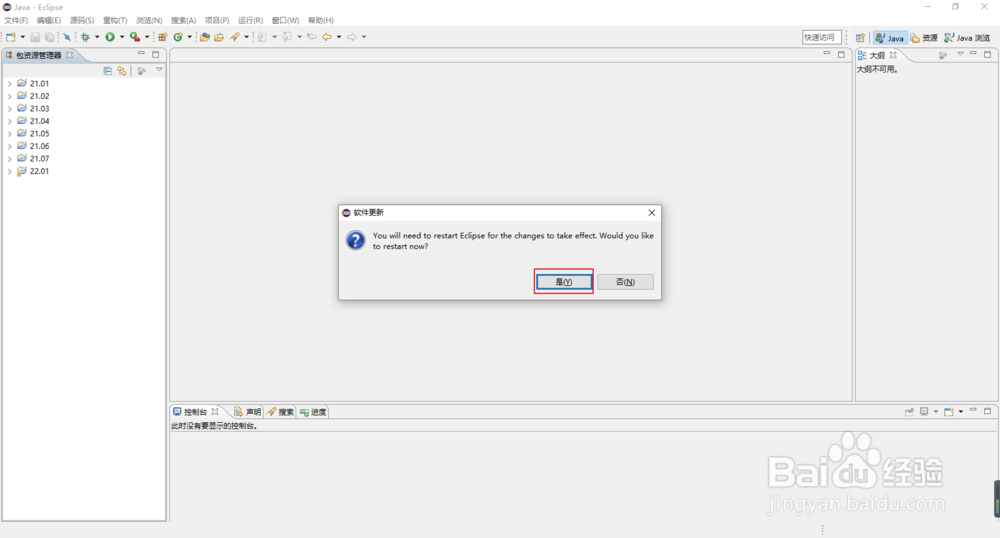Click the Open Perspective icon
This screenshot has width=1000, height=538.
coord(860,38)
